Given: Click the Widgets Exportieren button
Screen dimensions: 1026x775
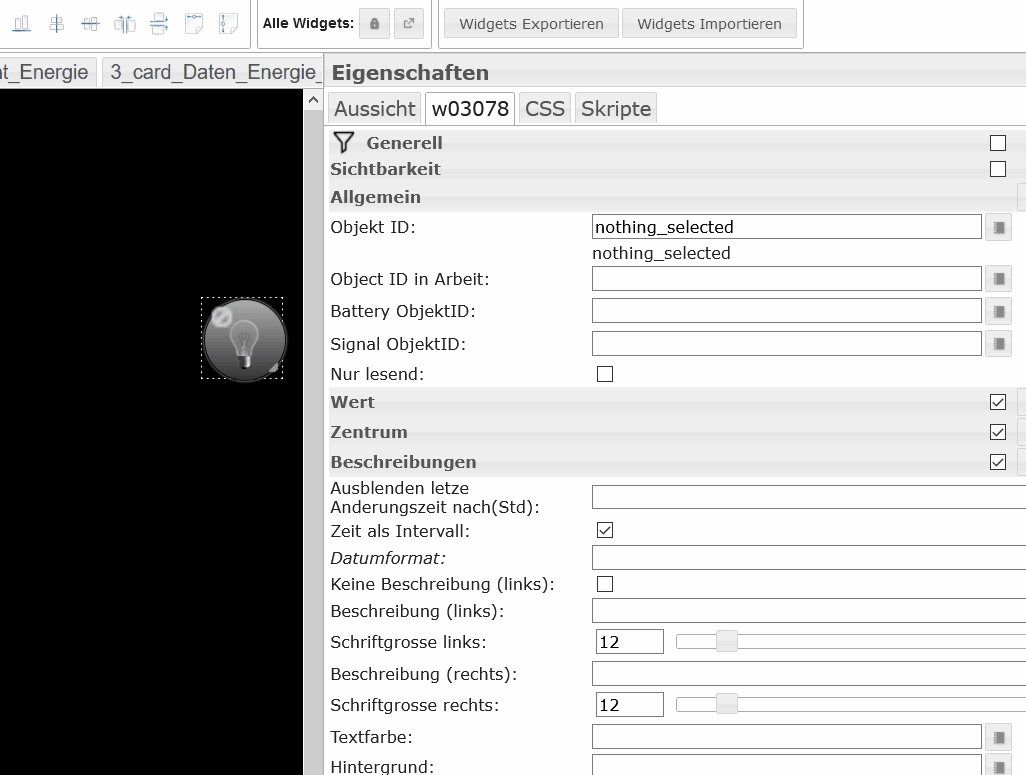Looking at the screenshot, I should pos(531,24).
